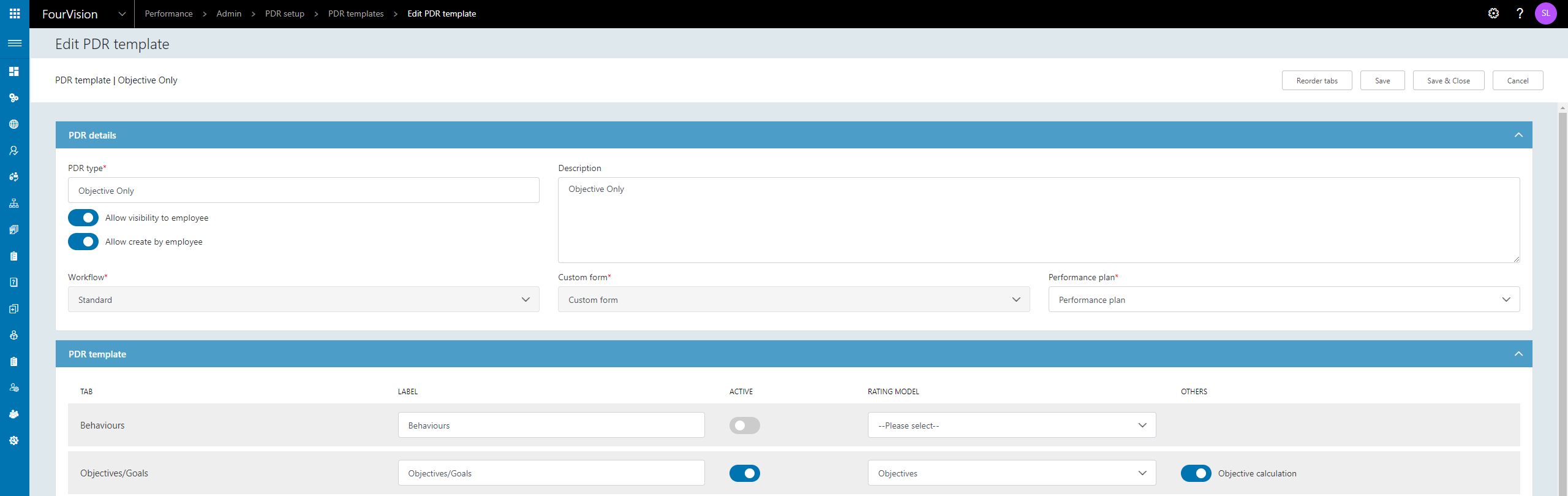The image size is (1568, 496).
Task: Click the Save button
Action: point(1382,80)
